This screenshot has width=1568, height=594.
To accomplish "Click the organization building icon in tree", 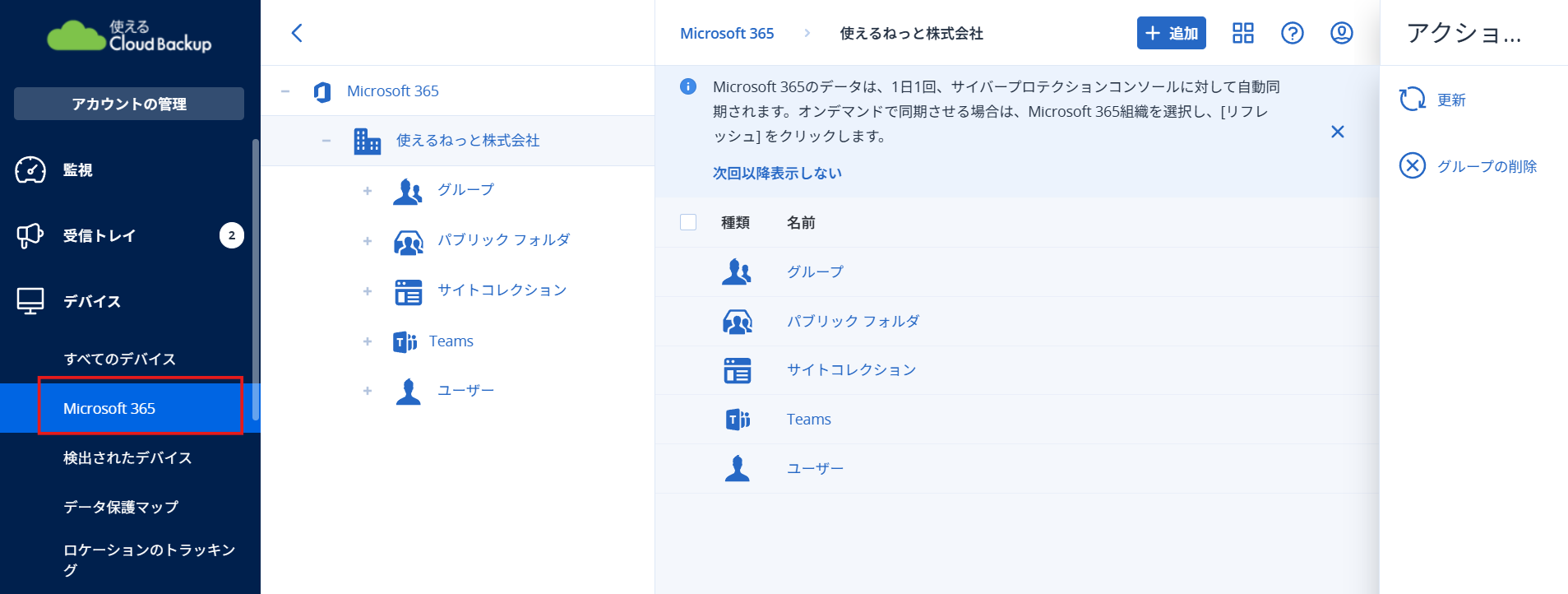I will pyautogui.click(x=367, y=141).
